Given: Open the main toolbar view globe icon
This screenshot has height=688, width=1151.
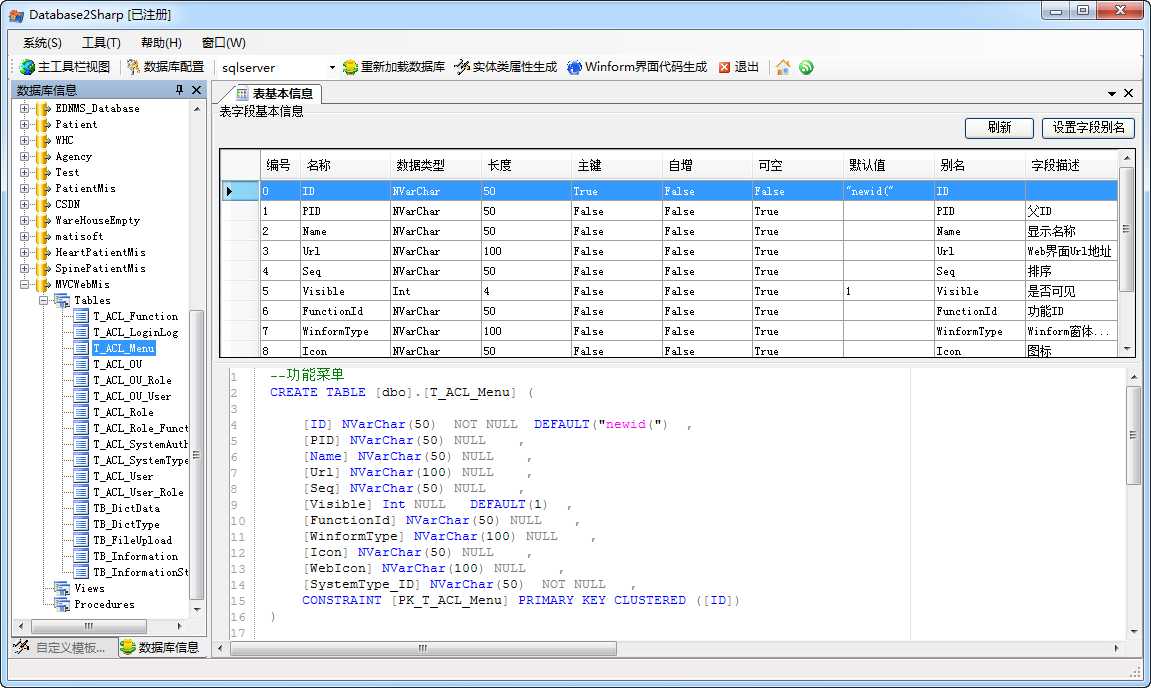Looking at the screenshot, I should pos(27,67).
